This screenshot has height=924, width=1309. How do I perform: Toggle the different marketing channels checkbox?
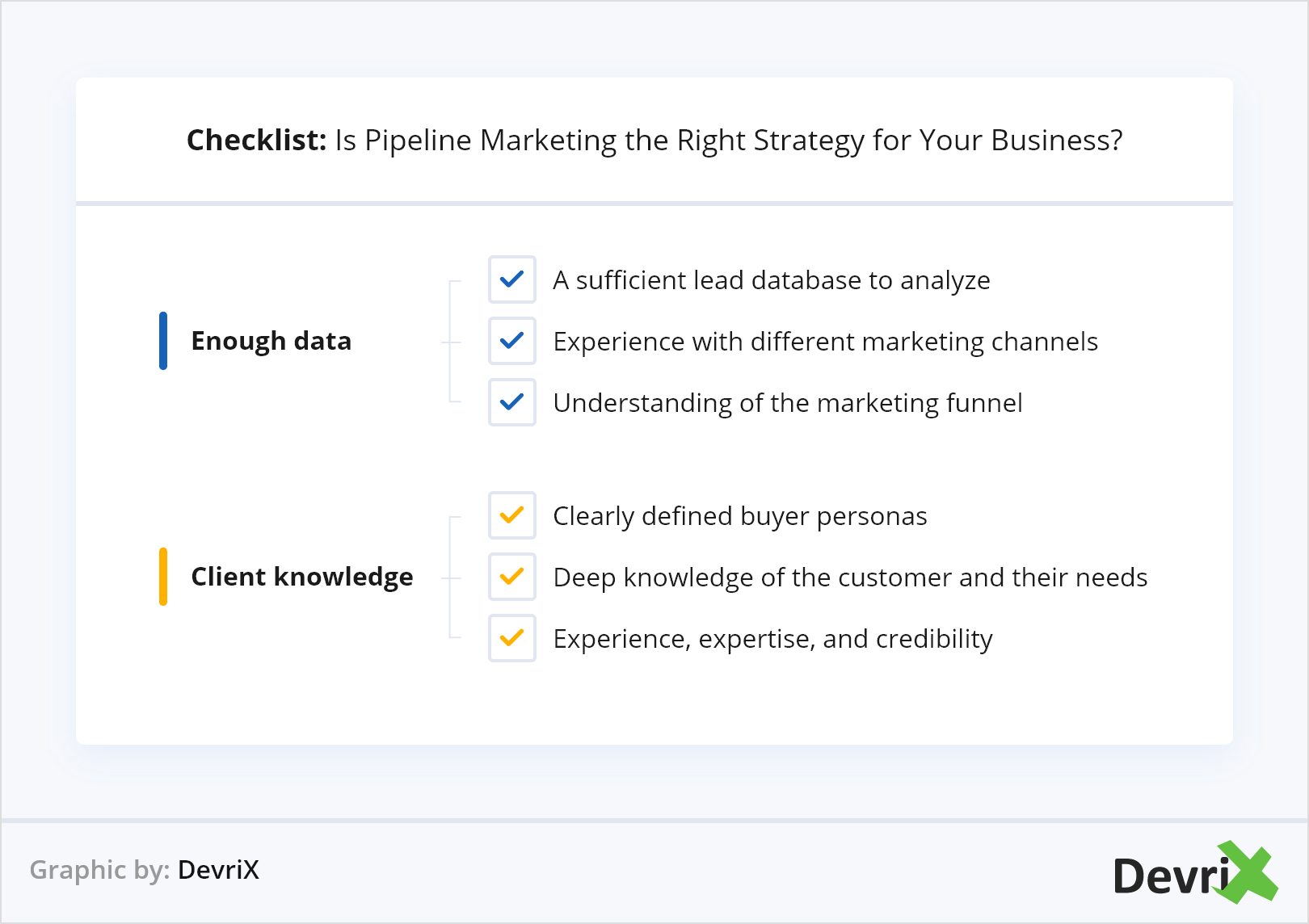pyautogui.click(x=512, y=341)
